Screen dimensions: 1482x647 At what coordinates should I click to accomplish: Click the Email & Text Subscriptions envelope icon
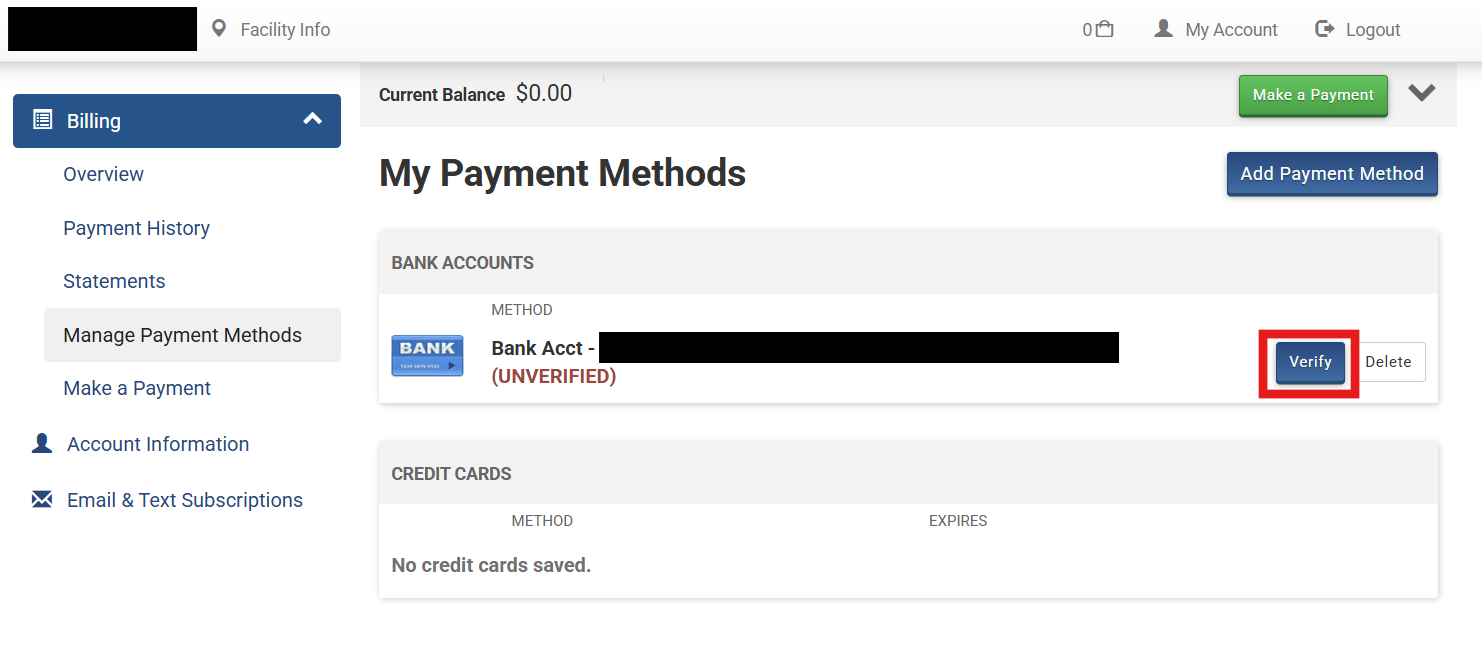(42, 499)
